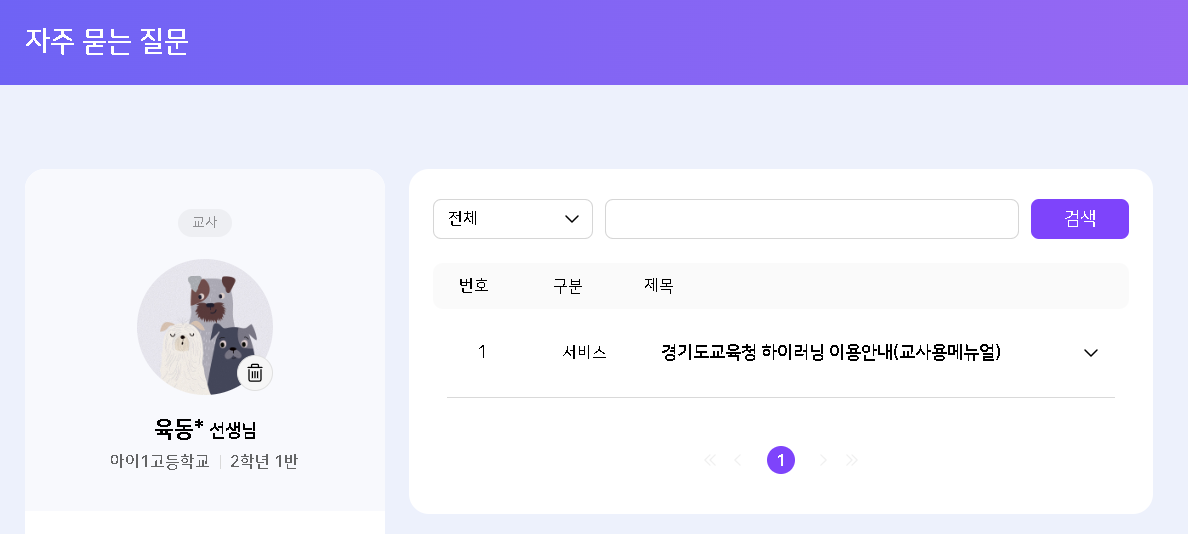Expand the 하이러닝 이용안내 FAQ chevron
The width and height of the screenshot is (1188, 534).
(x=1091, y=353)
